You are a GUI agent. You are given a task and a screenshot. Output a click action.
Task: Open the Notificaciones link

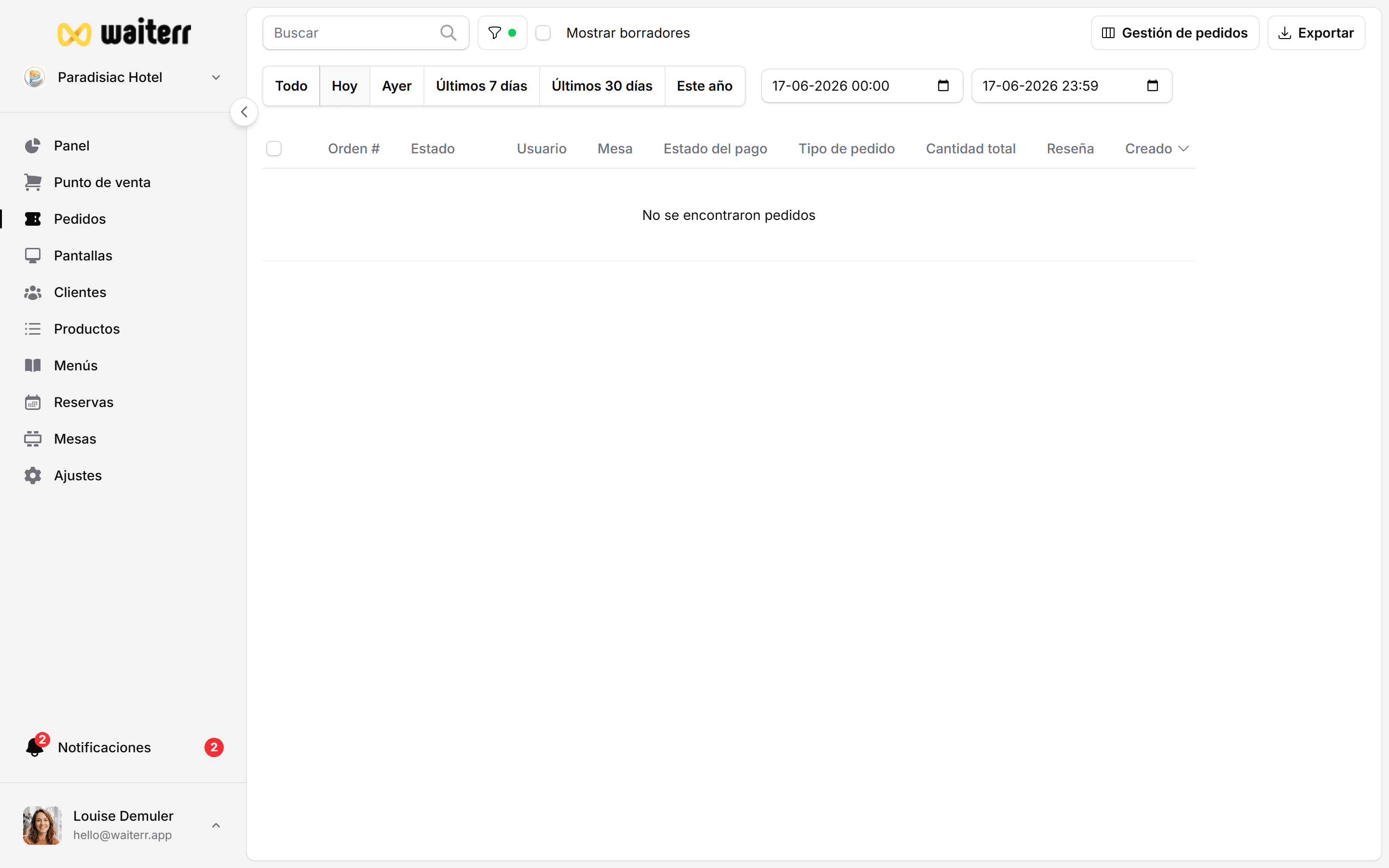[x=105, y=747]
